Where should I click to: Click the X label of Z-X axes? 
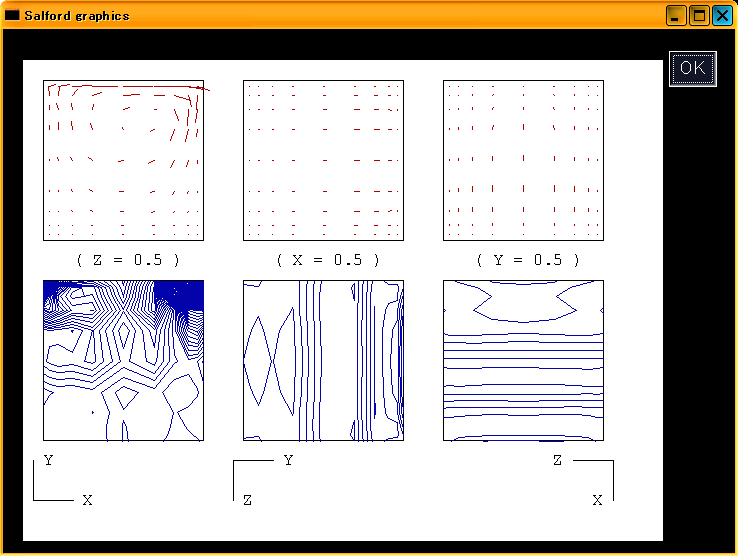tap(597, 500)
